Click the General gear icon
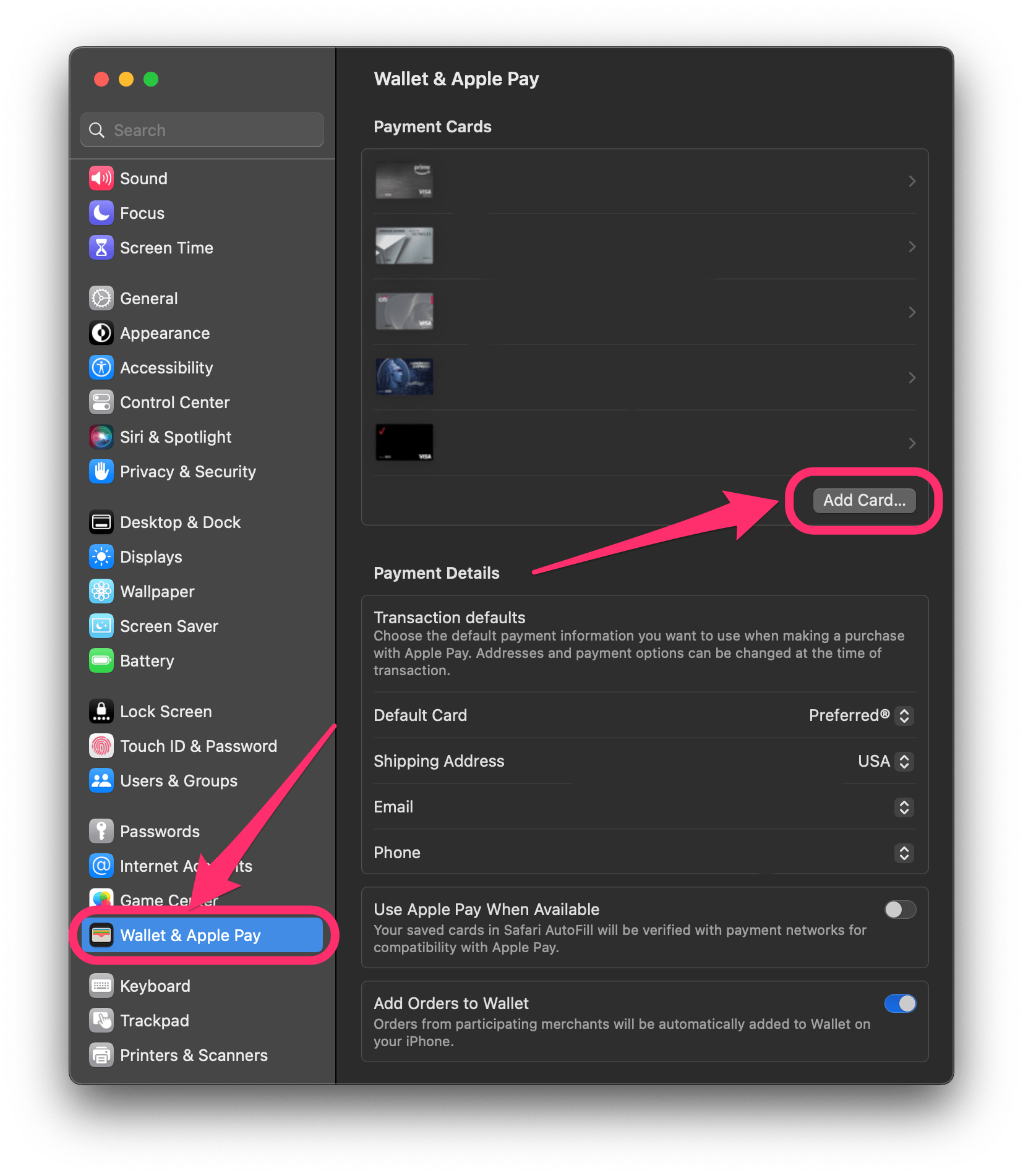The height and width of the screenshot is (1176, 1023). (x=101, y=299)
